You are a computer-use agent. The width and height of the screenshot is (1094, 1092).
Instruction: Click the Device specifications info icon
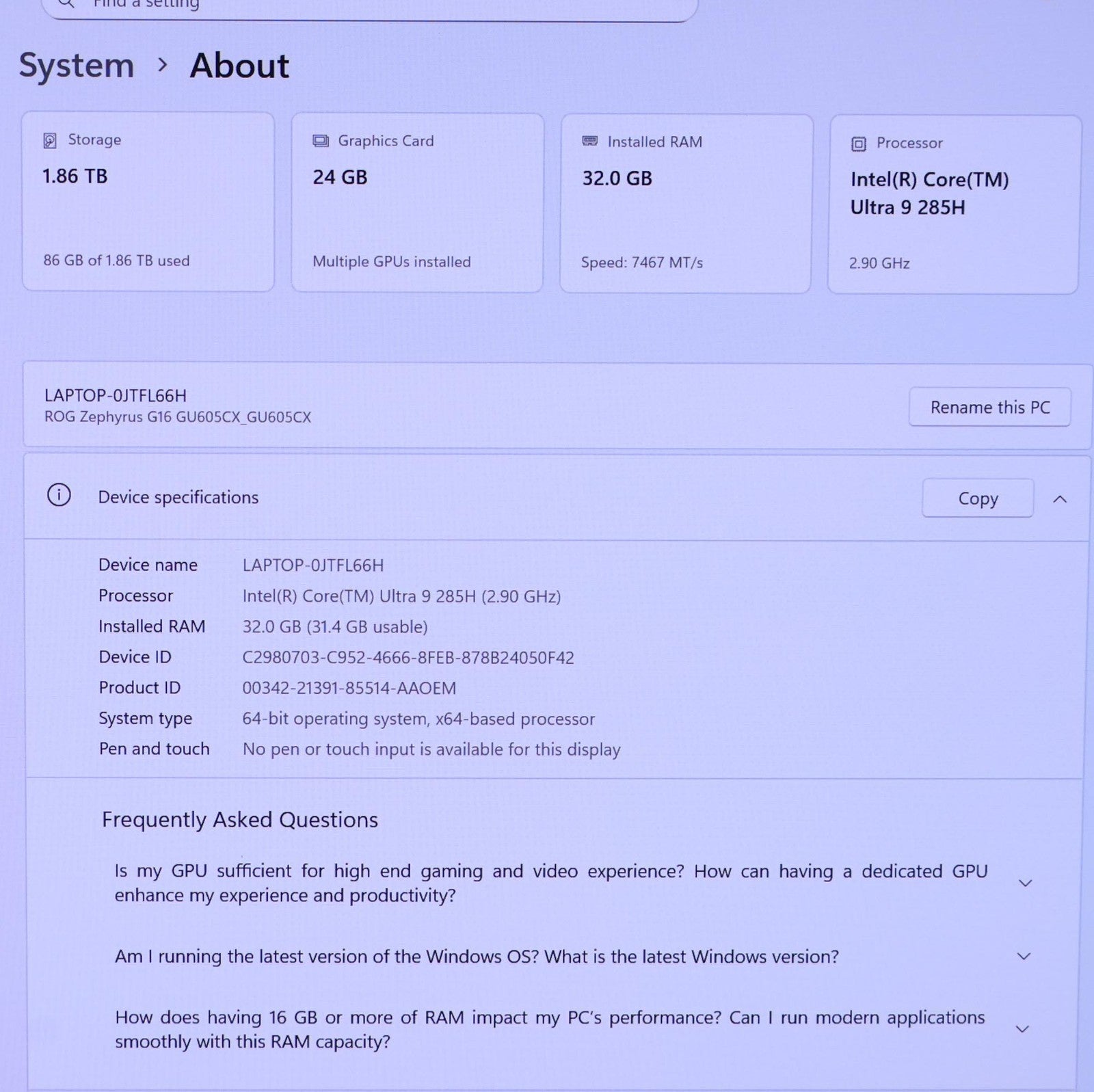coord(59,495)
